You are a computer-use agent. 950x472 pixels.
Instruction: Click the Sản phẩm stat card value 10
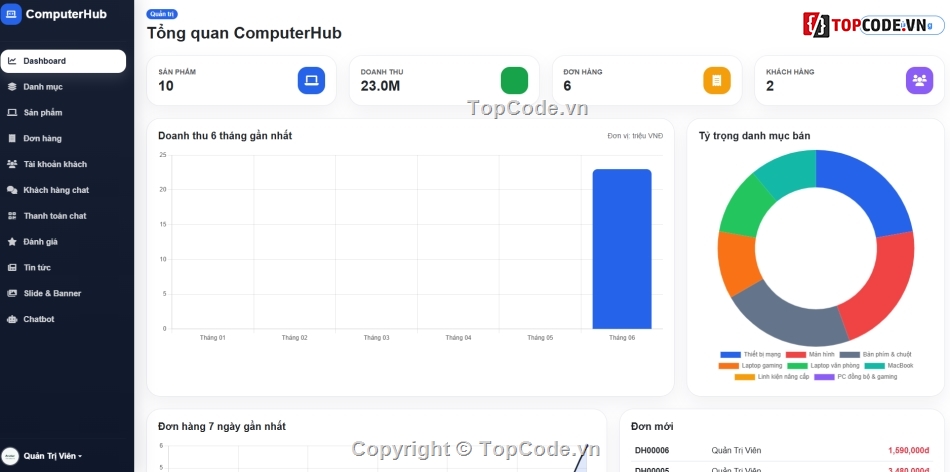[x=165, y=86]
